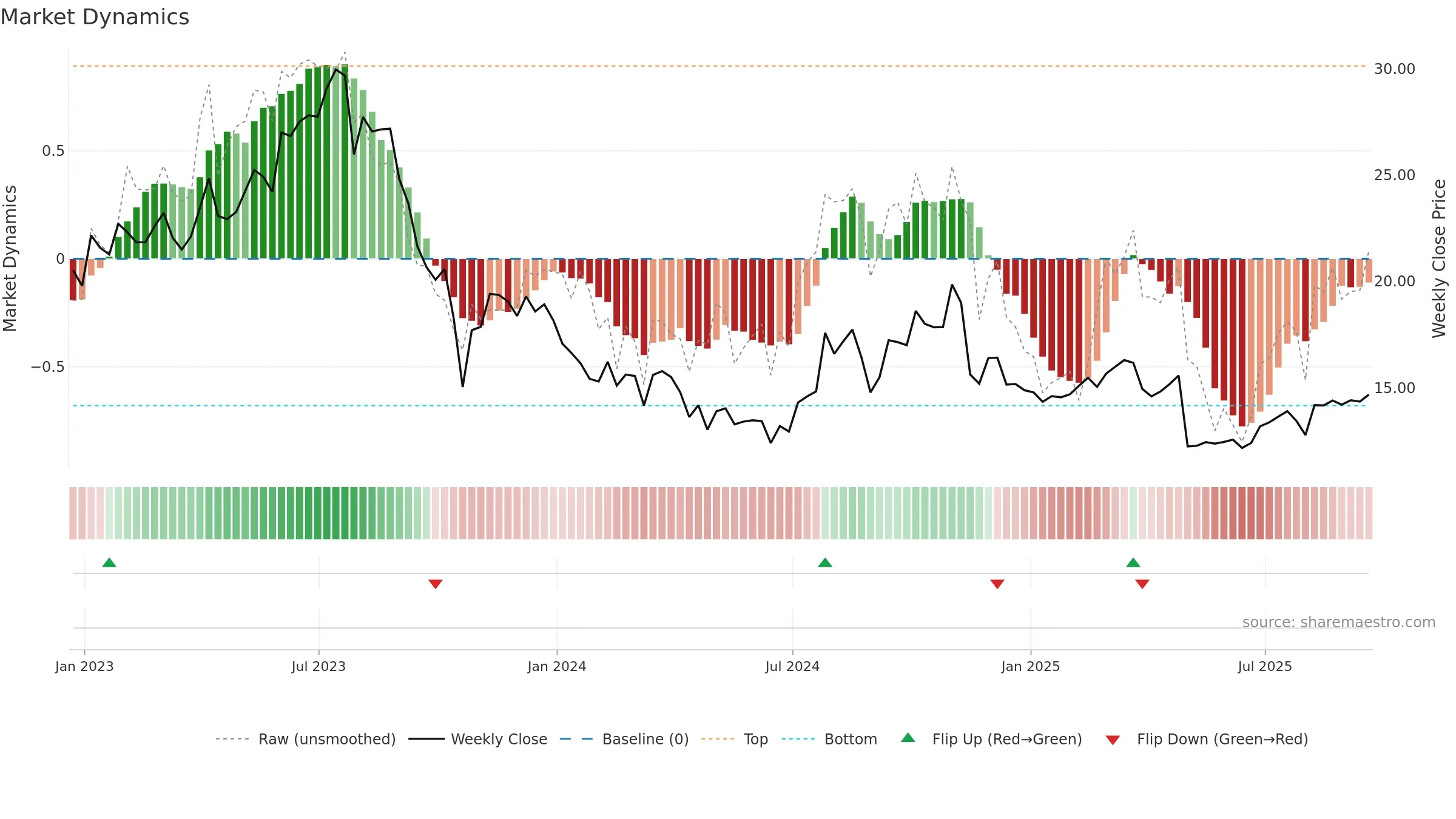Click the Weekly Close Price axis title

click(x=1439, y=258)
